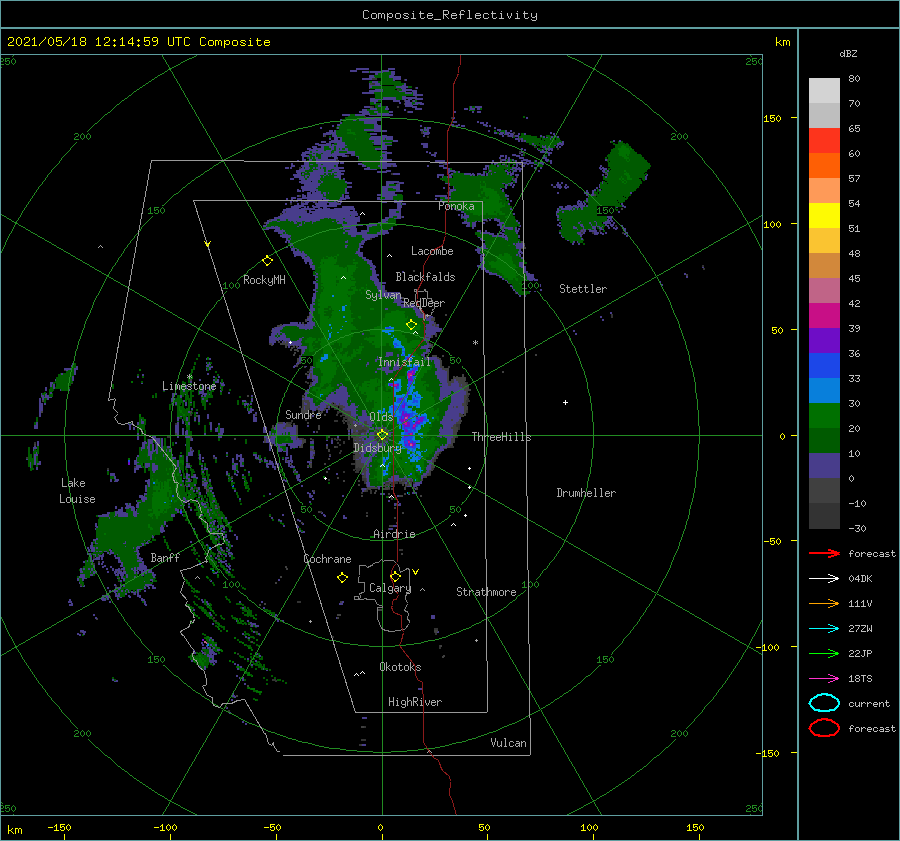
Task: Select the bright green swatch below 30
Action: 824,416
